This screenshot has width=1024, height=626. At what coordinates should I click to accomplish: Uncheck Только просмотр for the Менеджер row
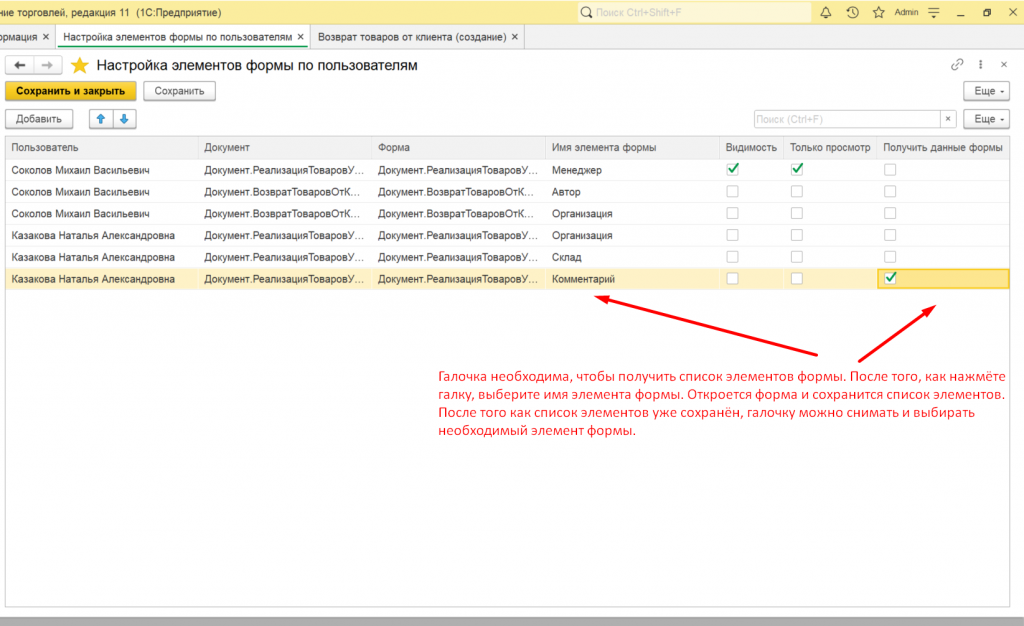(797, 170)
